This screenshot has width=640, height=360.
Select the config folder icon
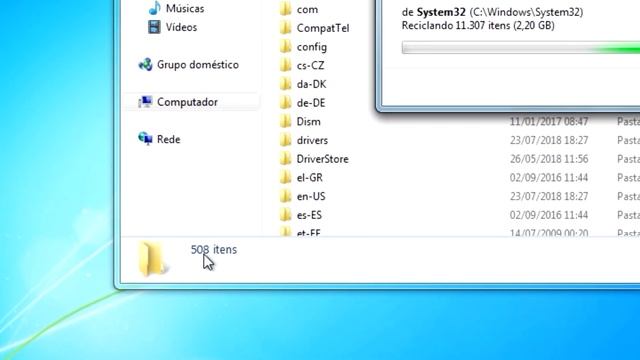(x=286, y=47)
